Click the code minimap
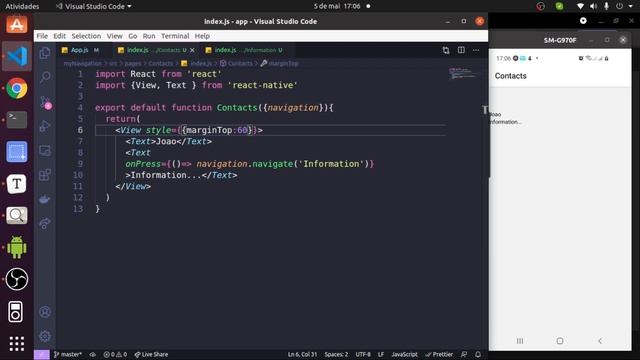Screen dimensions: 640x360 463,73
